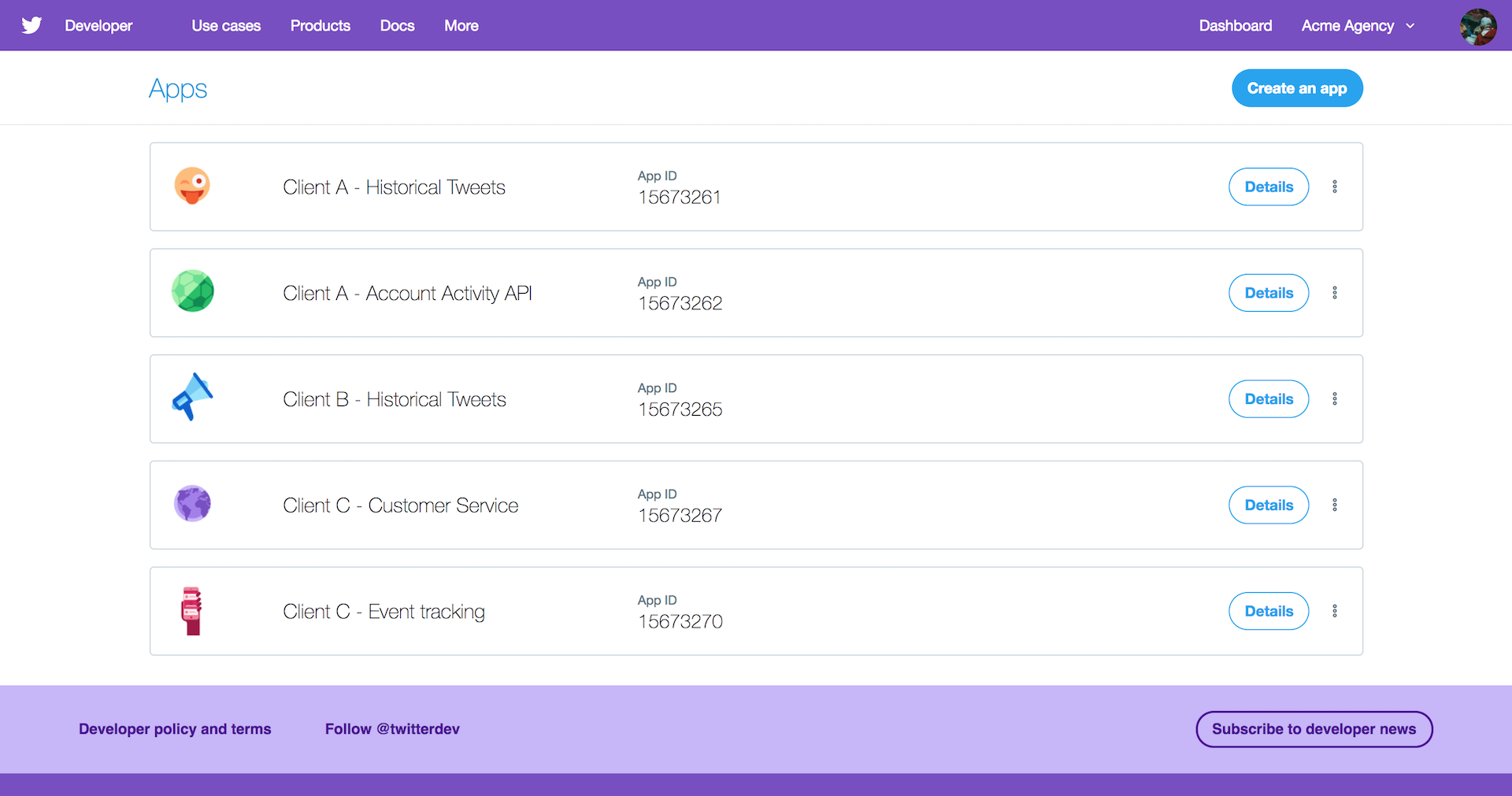Click the green ball app icon
1512x796 pixels.
click(x=192, y=291)
